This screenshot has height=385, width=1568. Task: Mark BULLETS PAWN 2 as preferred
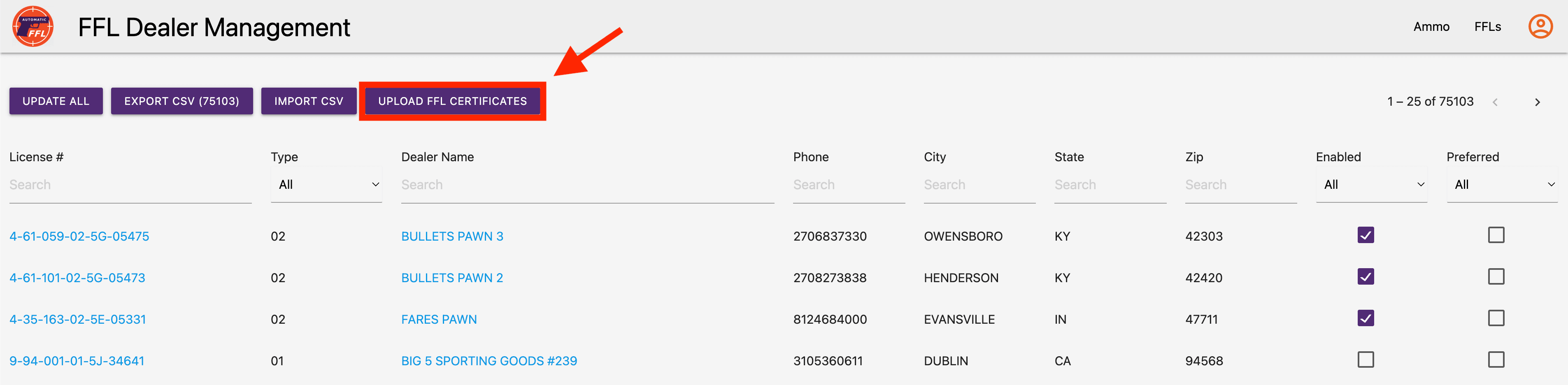1495,277
